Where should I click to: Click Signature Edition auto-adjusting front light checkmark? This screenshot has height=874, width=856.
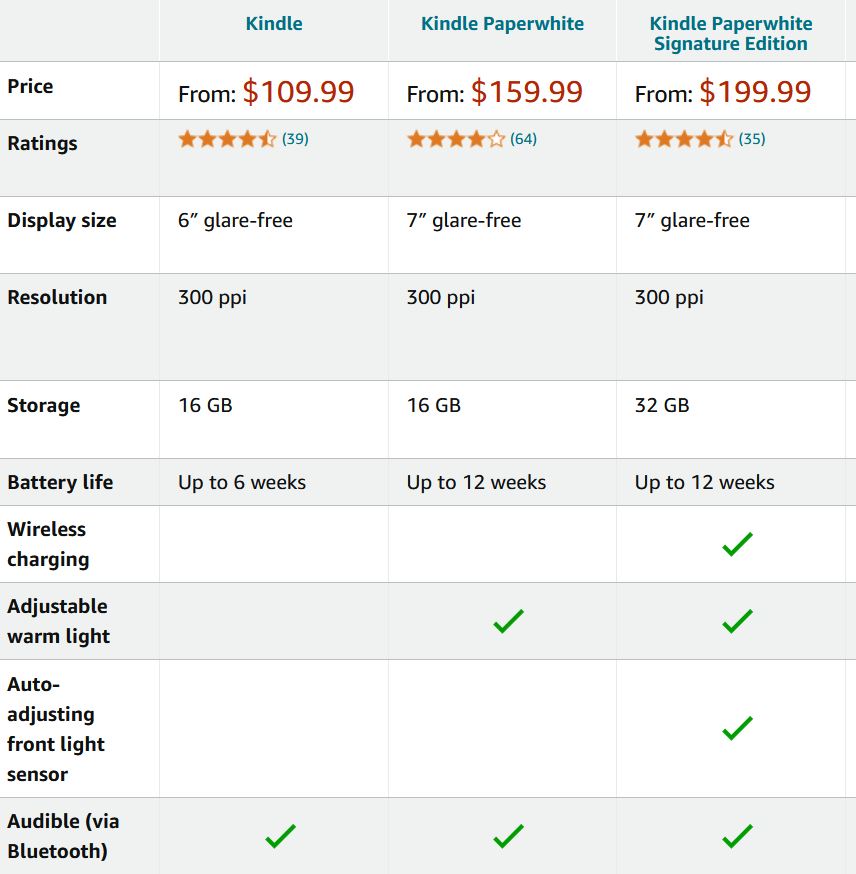click(x=737, y=729)
